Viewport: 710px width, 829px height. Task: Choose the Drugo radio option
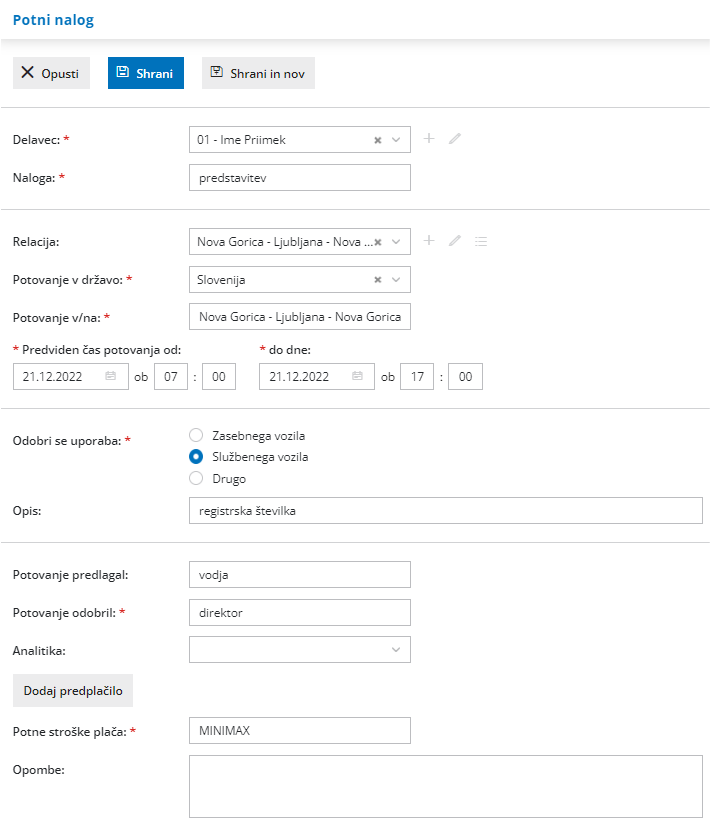coord(196,479)
